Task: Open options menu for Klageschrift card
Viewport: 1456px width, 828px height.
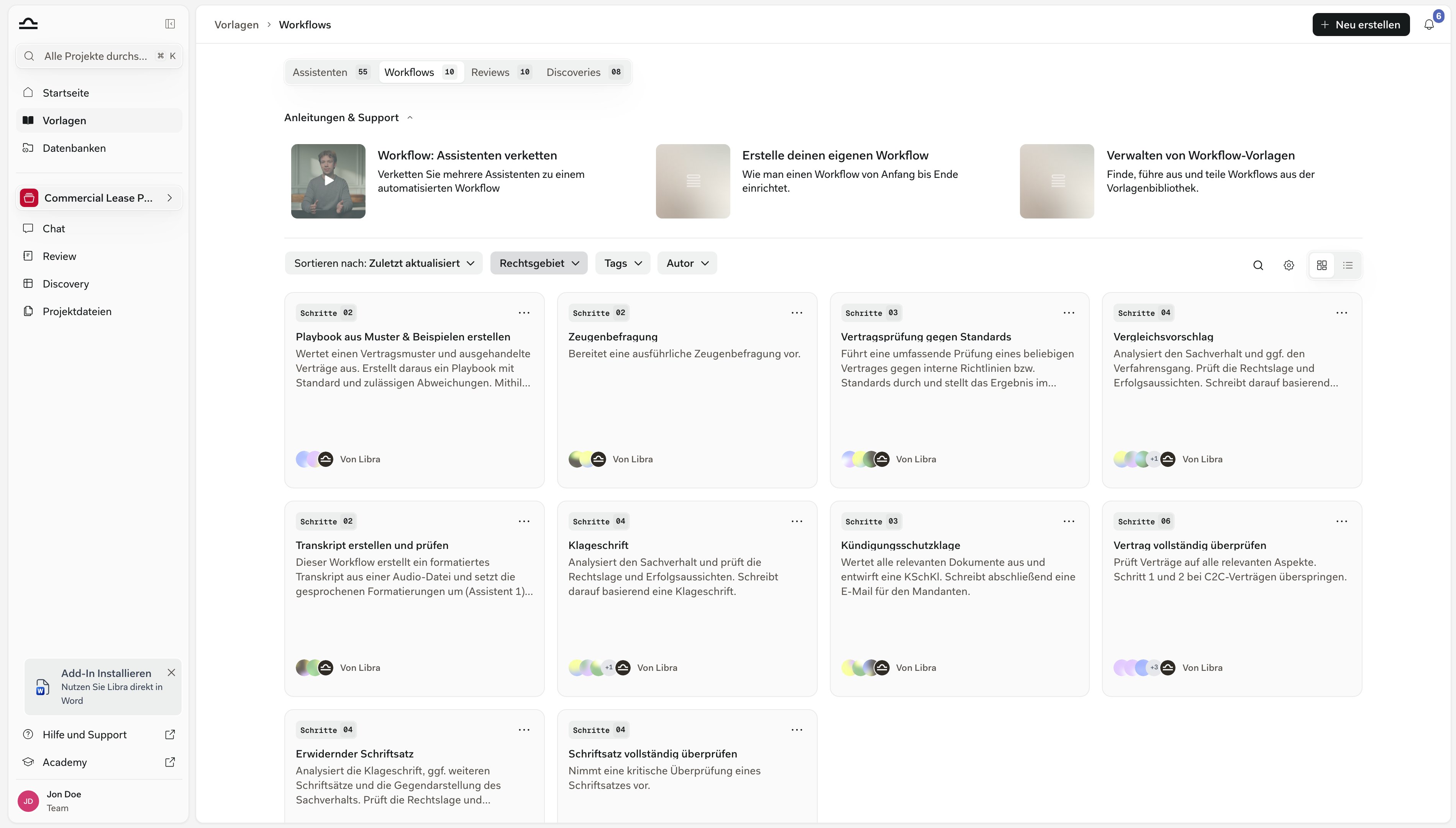Action: 797,521
